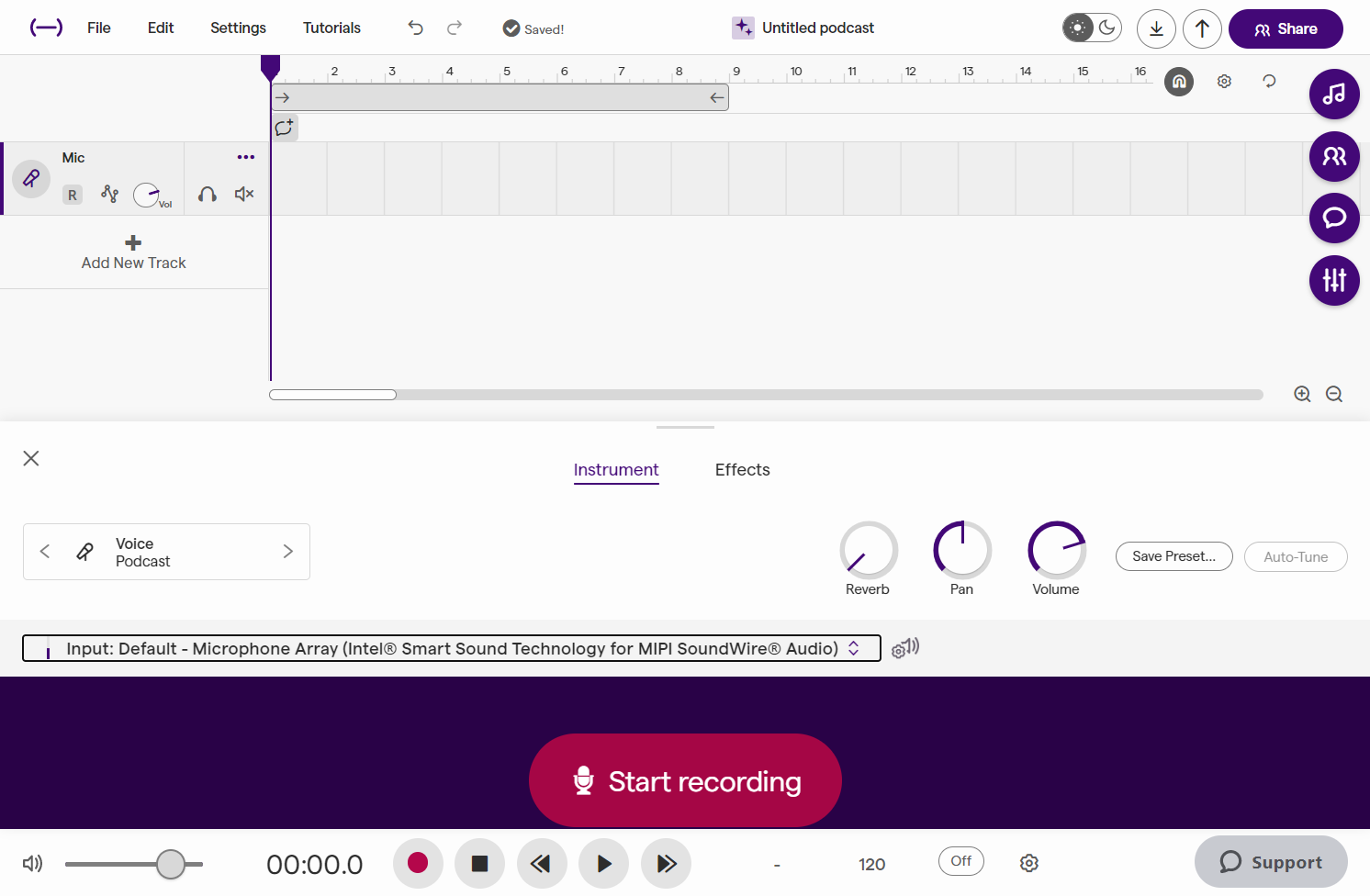The height and width of the screenshot is (896, 1370).
Task: Open the File menu
Action: click(x=99, y=28)
